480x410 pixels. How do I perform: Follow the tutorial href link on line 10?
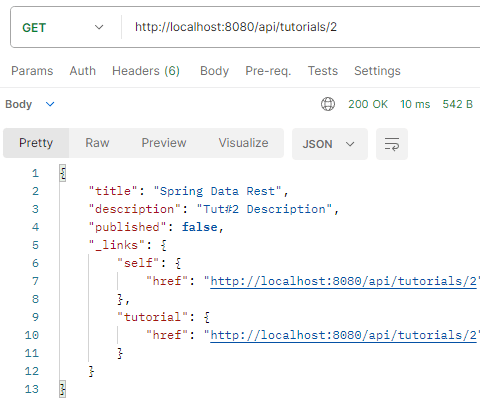(x=343, y=335)
